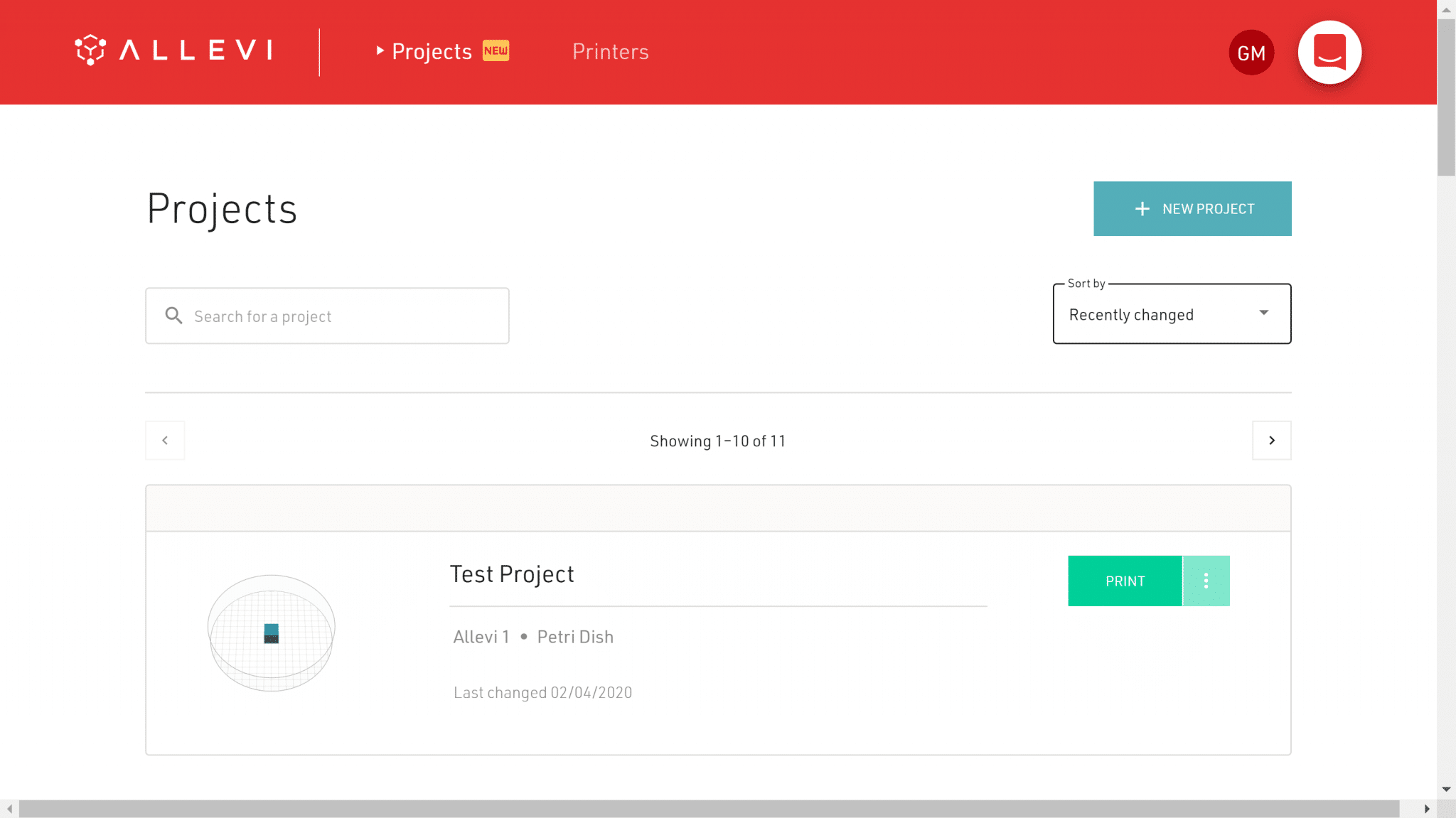Click 'Last changed 02/04/2020' text

pos(542,693)
